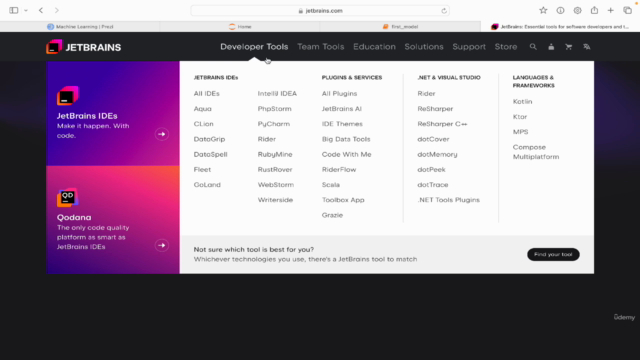Select the JetBrains Essential tools tab

[x=560, y=27]
